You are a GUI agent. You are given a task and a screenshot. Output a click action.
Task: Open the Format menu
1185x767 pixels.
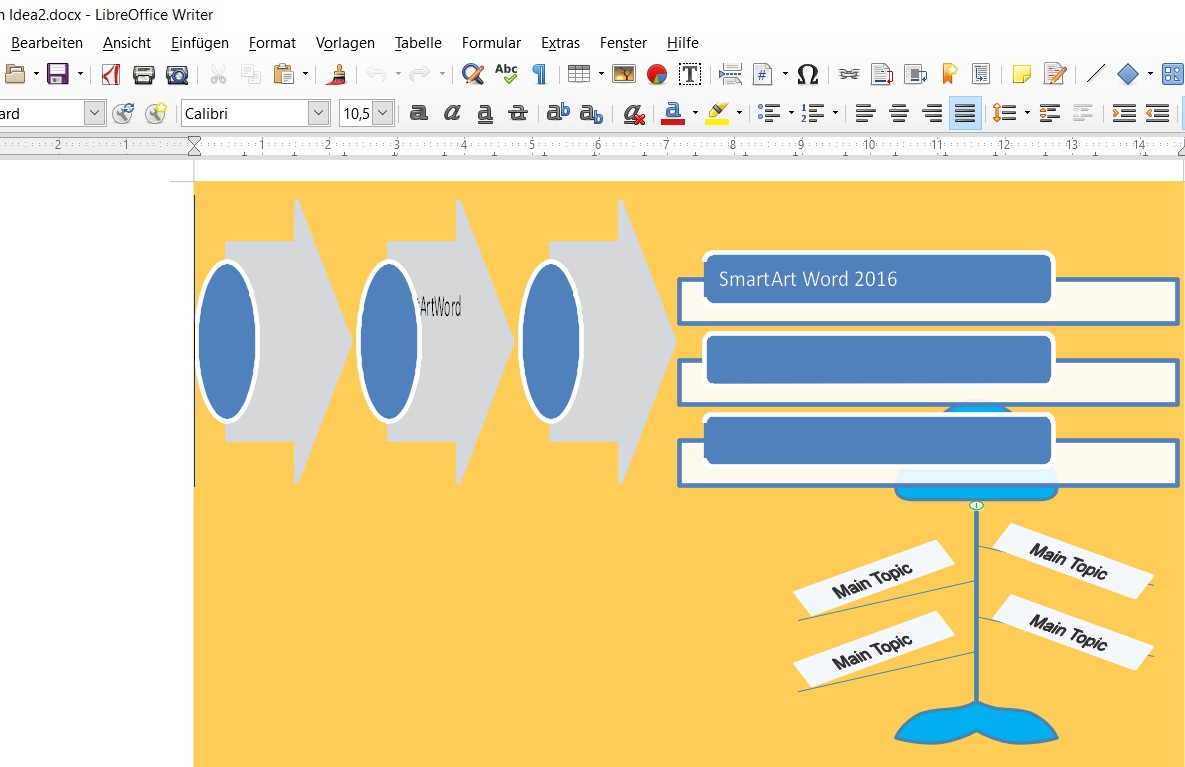point(272,43)
